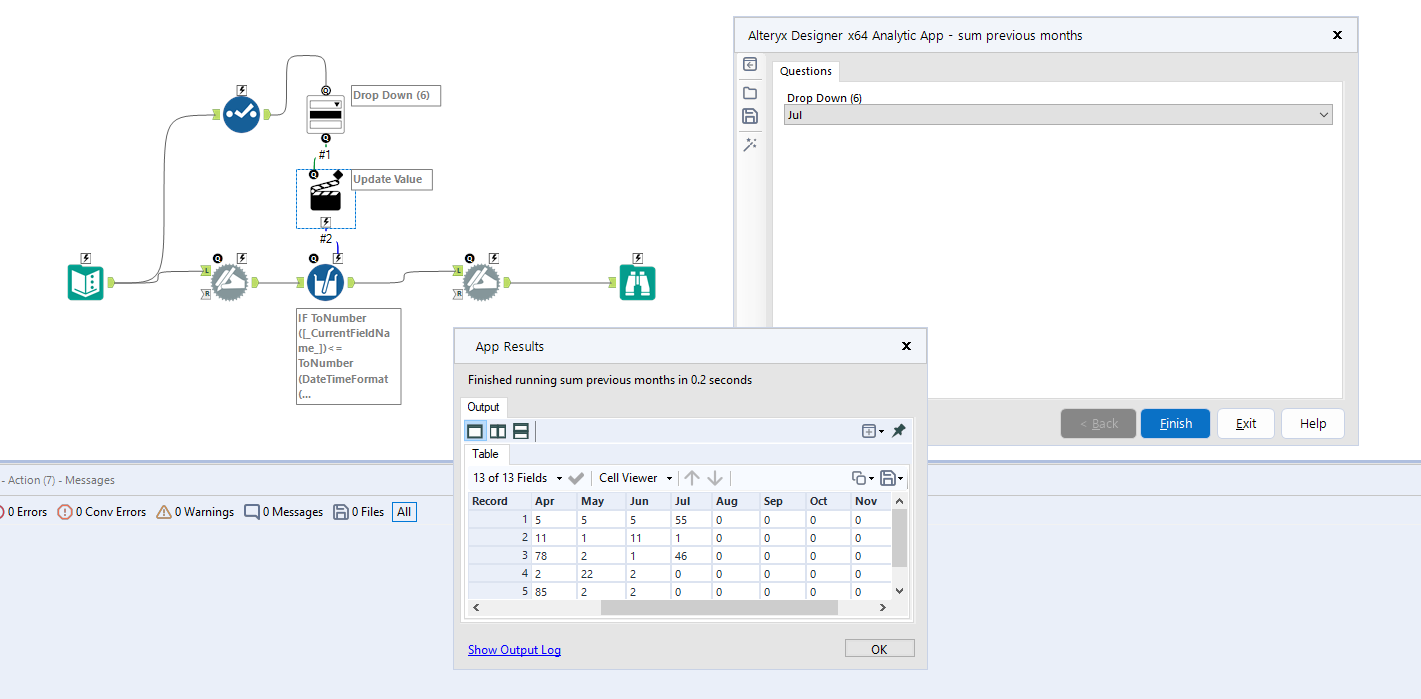Image resolution: width=1421 pixels, height=699 pixels.
Task: Pin the results window
Action: point(899,431)
